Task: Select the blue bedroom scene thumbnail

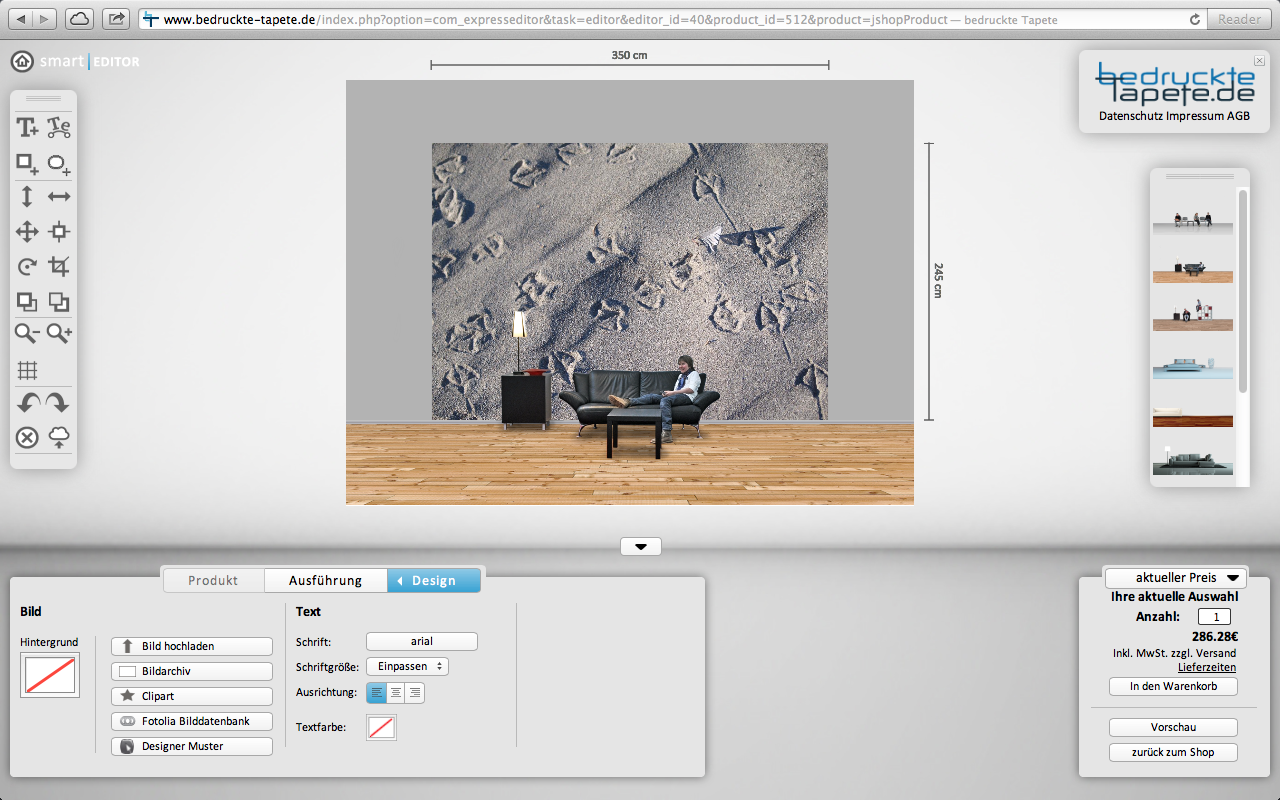Action: (1193, 366)
